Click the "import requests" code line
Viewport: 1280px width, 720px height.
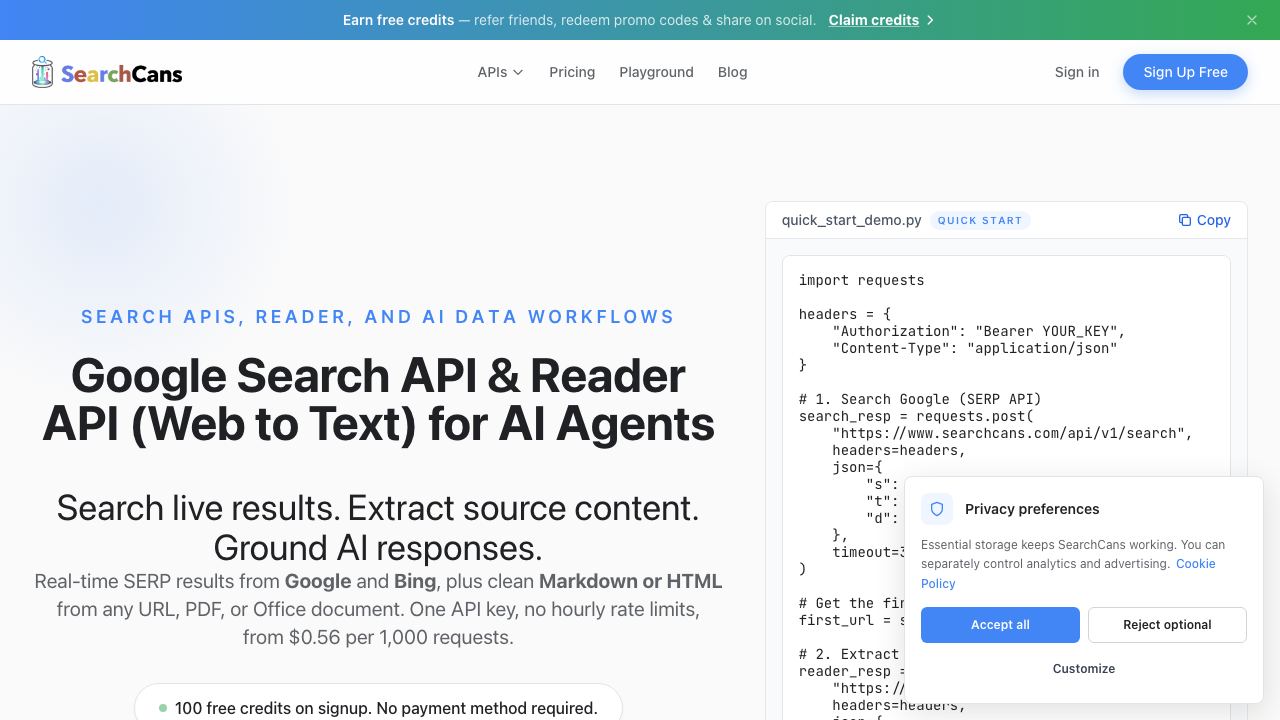click(861, 280)
